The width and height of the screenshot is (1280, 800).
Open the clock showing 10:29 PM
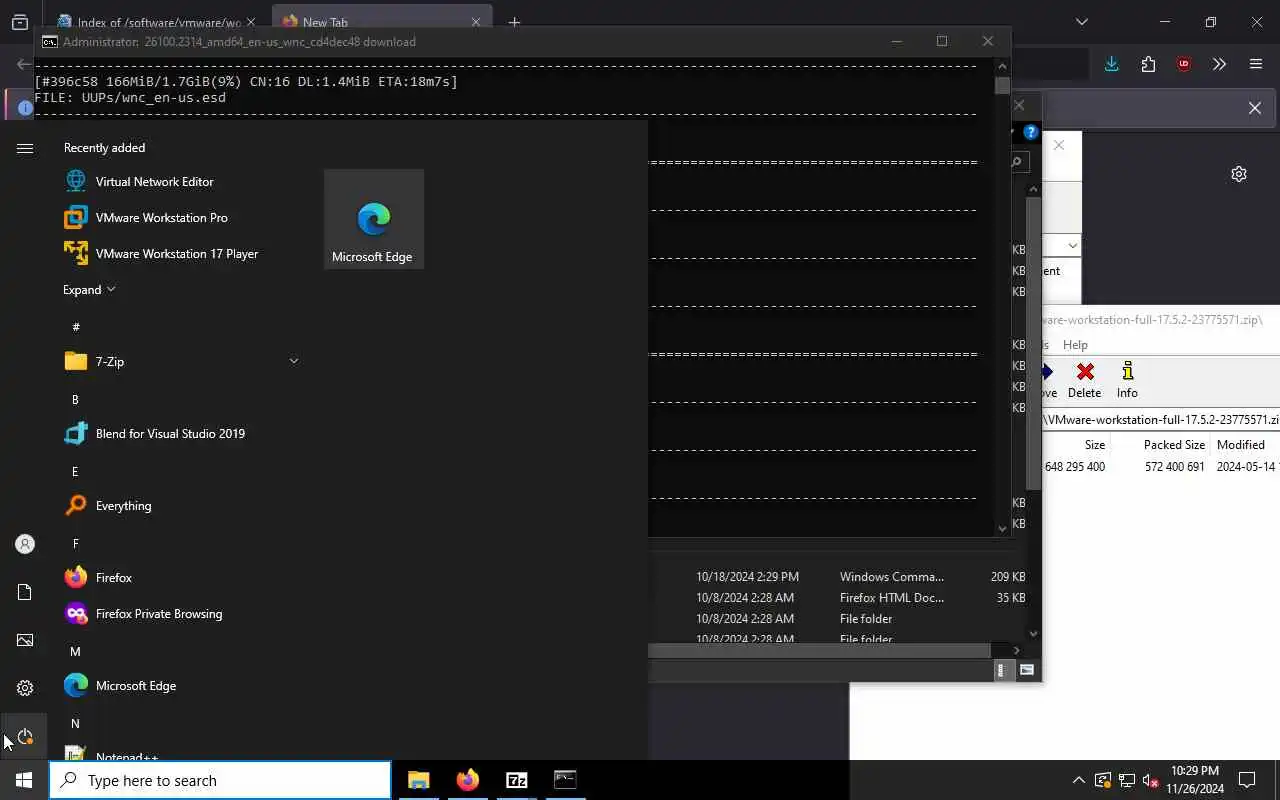(x=1195, y=780)
